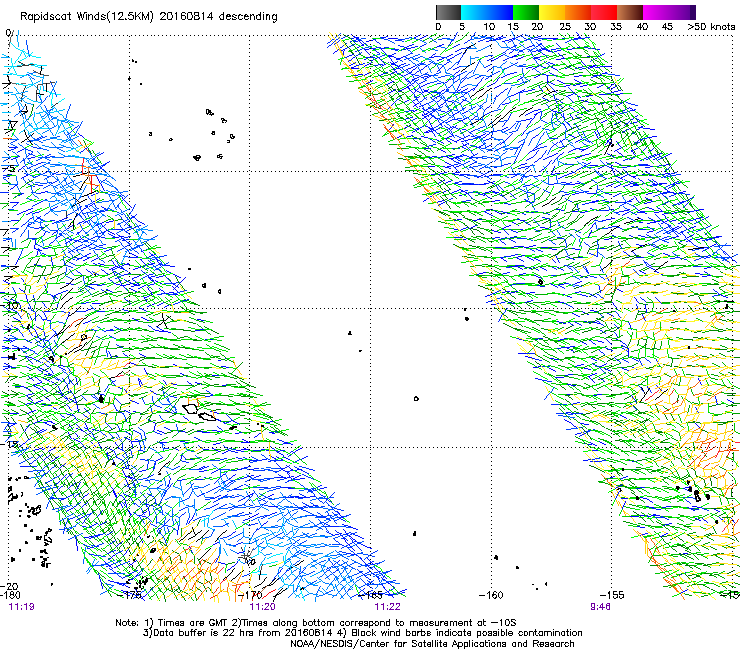Click the note line "3)Data buffer is 22 hrs"
Viewport: 740px width, 650px height.
362,633
